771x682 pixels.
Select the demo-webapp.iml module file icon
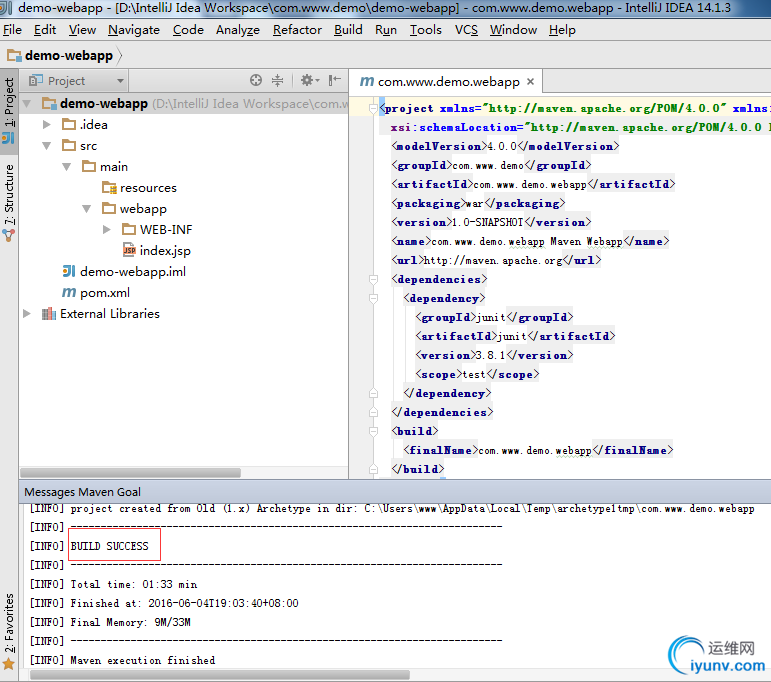tap(69, 271)
